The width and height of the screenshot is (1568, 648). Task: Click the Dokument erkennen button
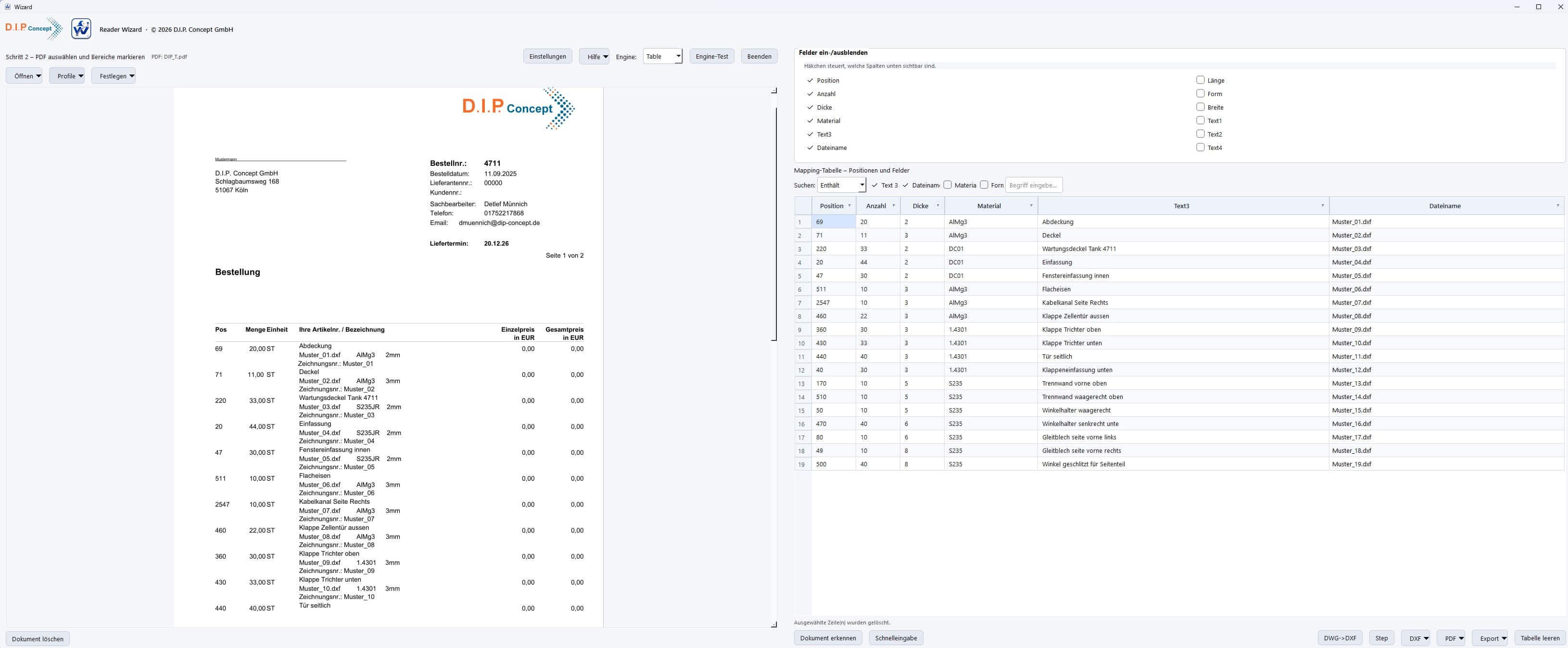pyautogui.click(x=828, y=637)
